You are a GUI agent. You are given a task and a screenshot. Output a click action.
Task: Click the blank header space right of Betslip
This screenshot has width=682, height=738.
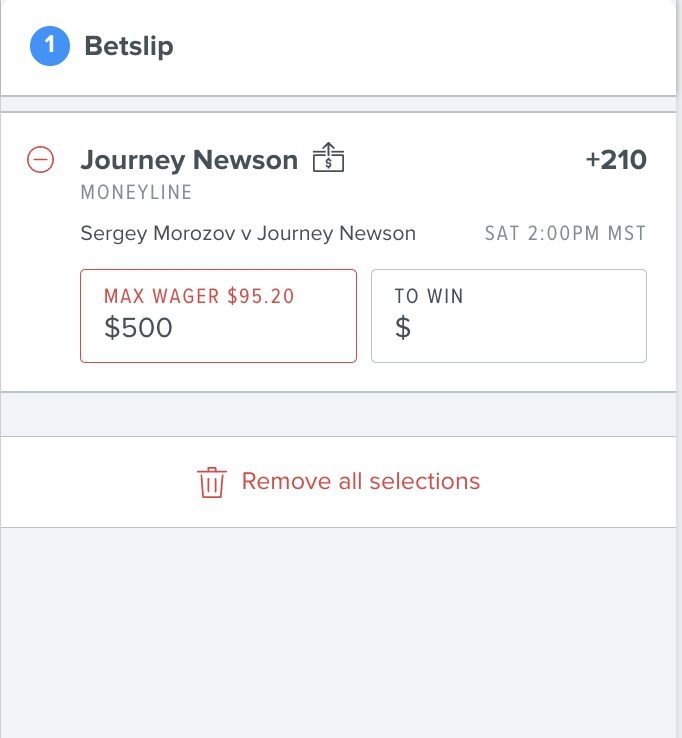(424, 46)
